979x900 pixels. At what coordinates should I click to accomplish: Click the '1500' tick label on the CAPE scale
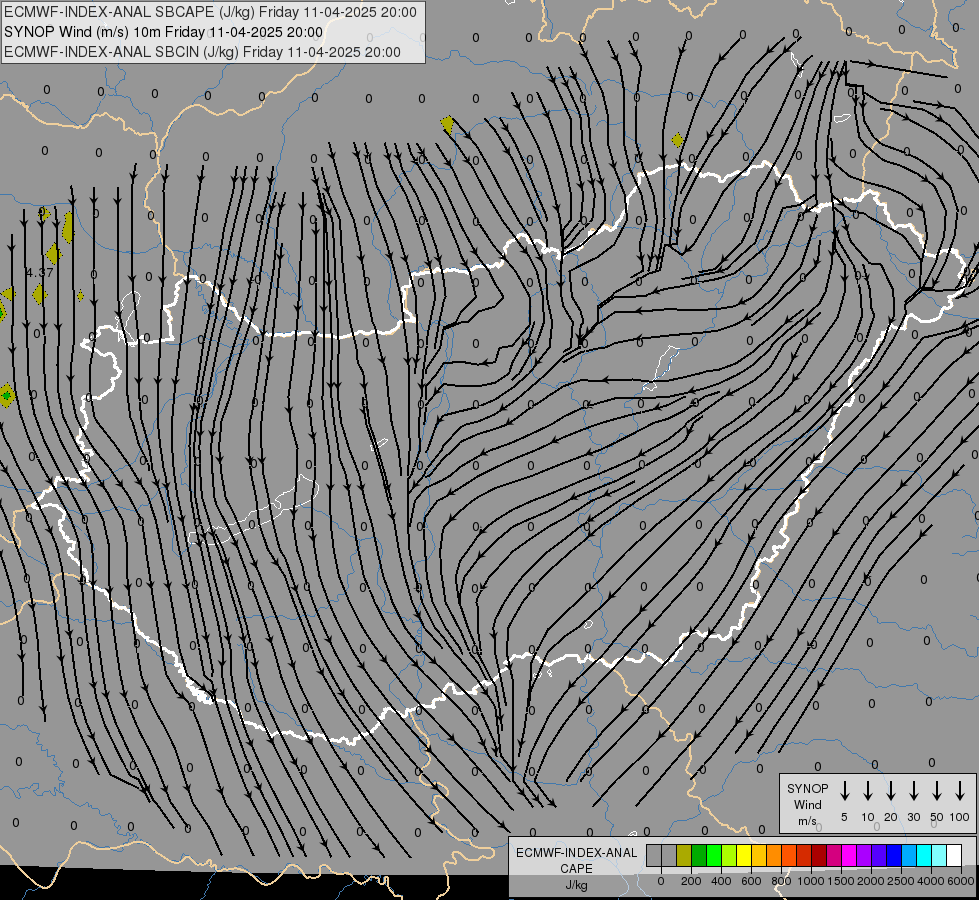(841, 881)
